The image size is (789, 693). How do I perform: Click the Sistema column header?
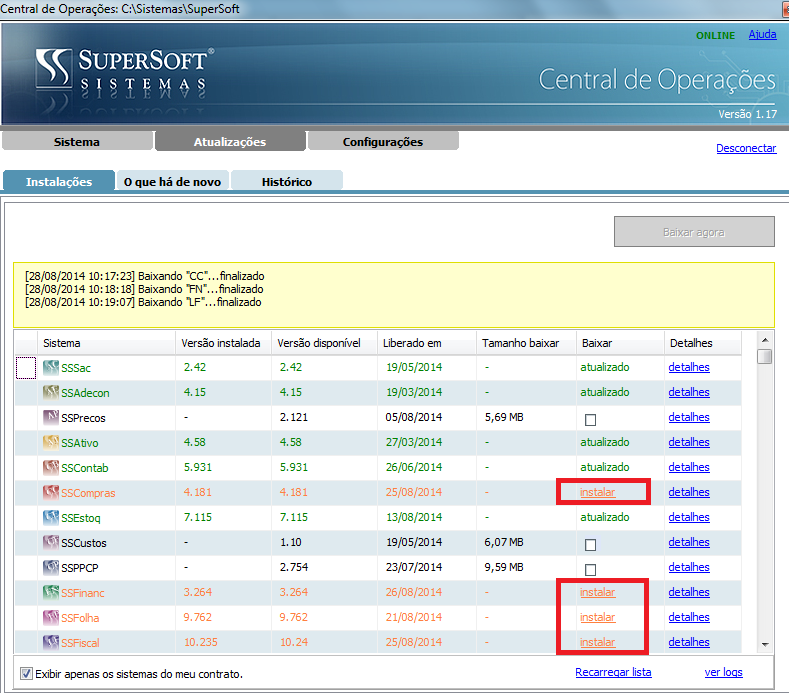106,343
